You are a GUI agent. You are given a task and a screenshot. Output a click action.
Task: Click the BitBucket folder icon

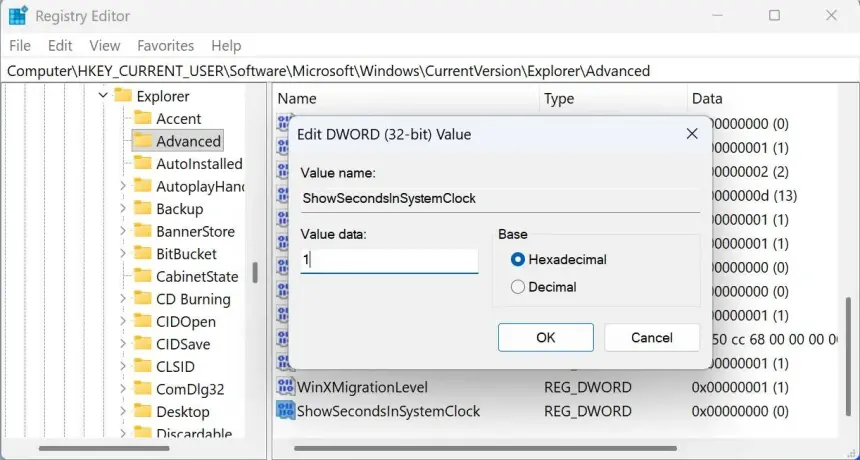(142, 254)
